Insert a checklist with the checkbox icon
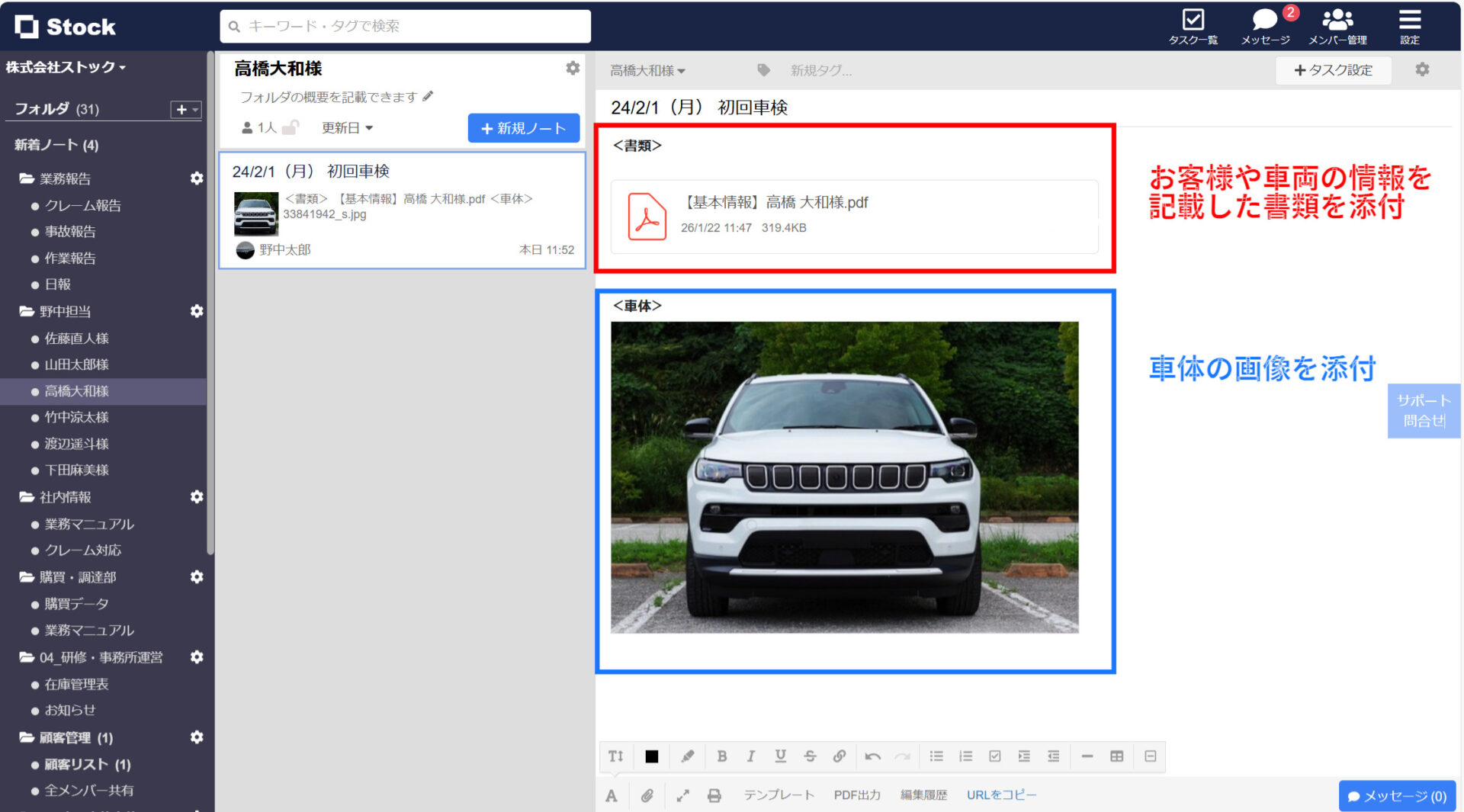 (994, 756)
